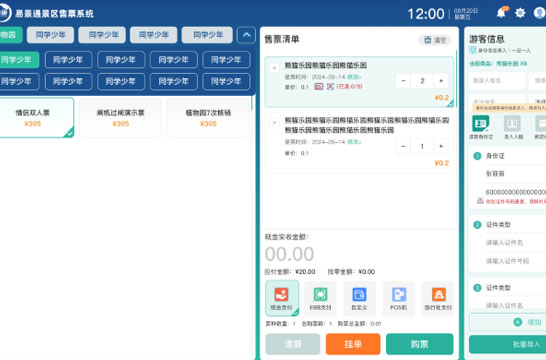Click the greyed-out button beside 挂单
The image size is (546, 360).
point(292,344)
